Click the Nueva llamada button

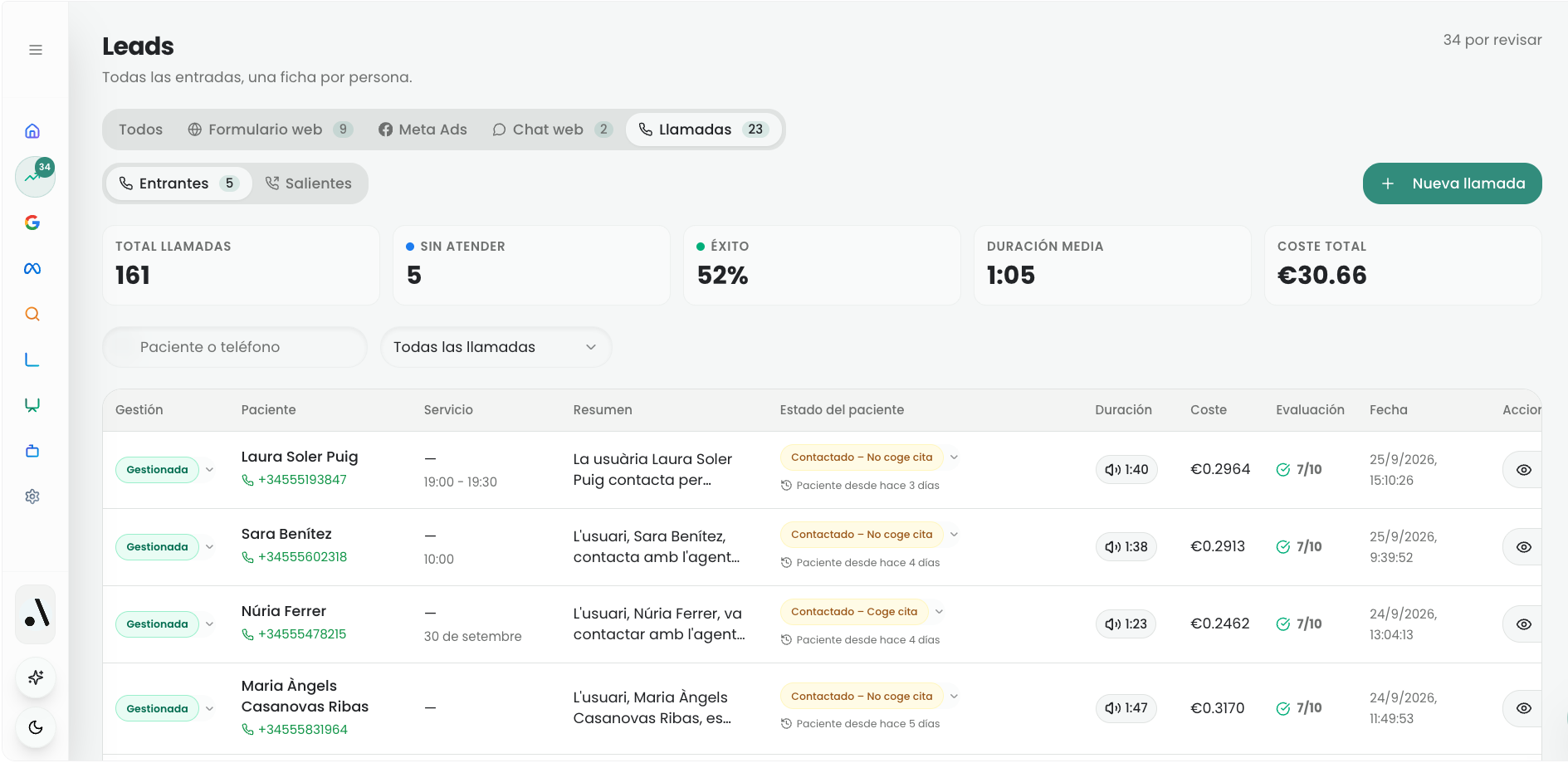click(x=1452, y=183)
